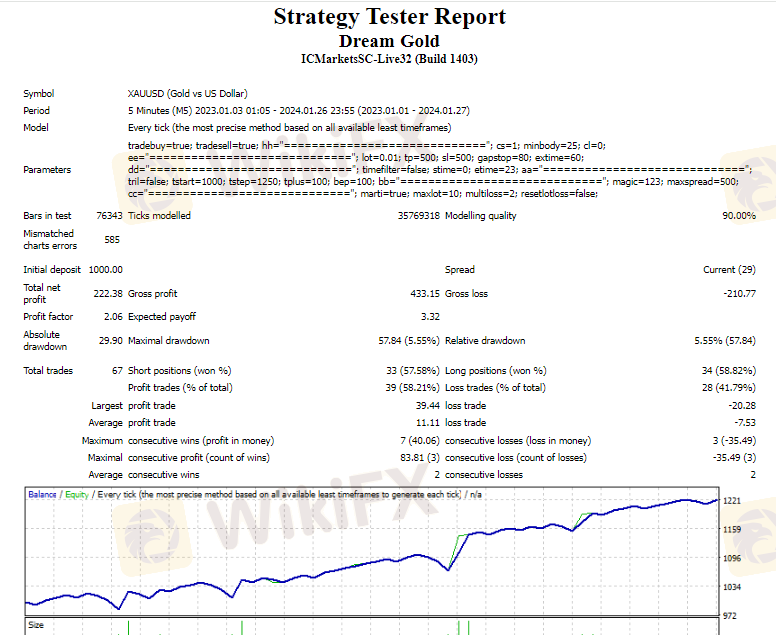Click the Gross loss value -210.77
Image resolution: width=776 pixels, height=635 pixels.
tap(739, 293)
